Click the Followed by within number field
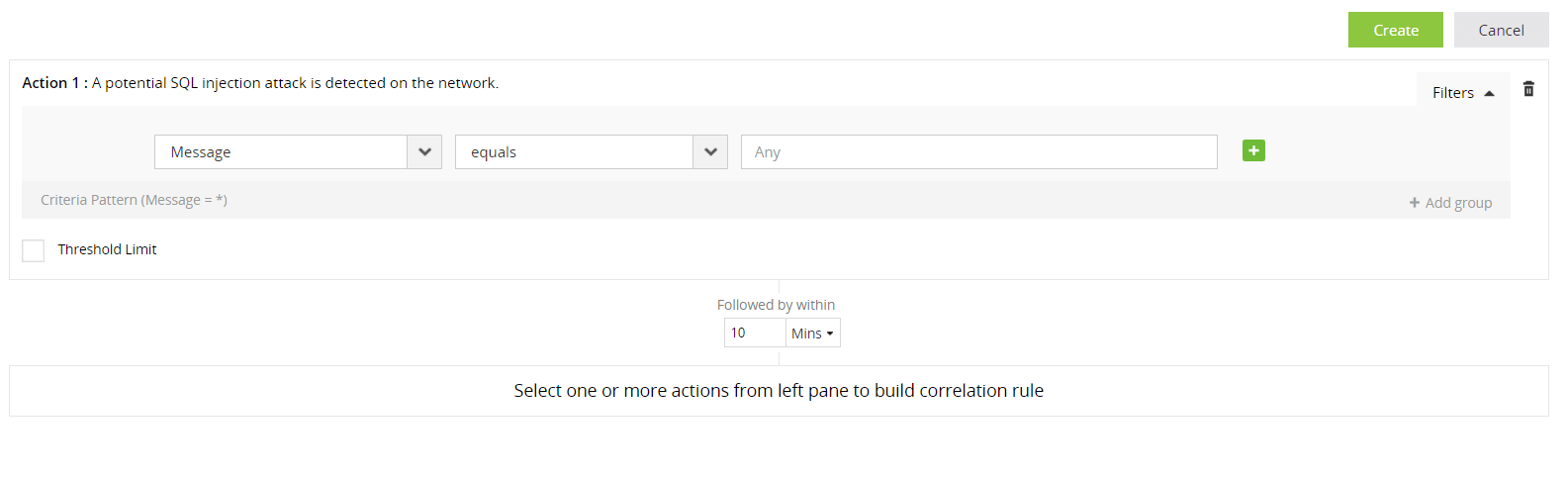The height and width of the screenshot is (477, 1568). coord(755,334)
